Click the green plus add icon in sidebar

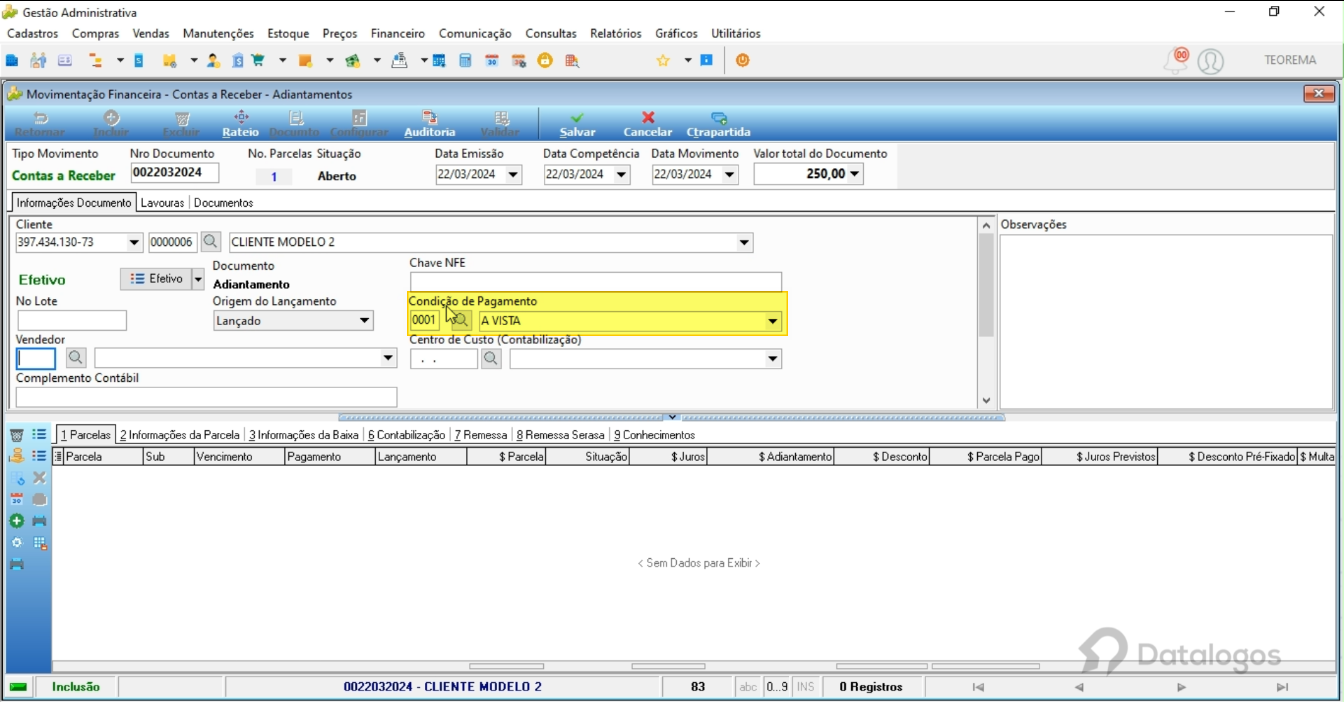tap(17, 521)
